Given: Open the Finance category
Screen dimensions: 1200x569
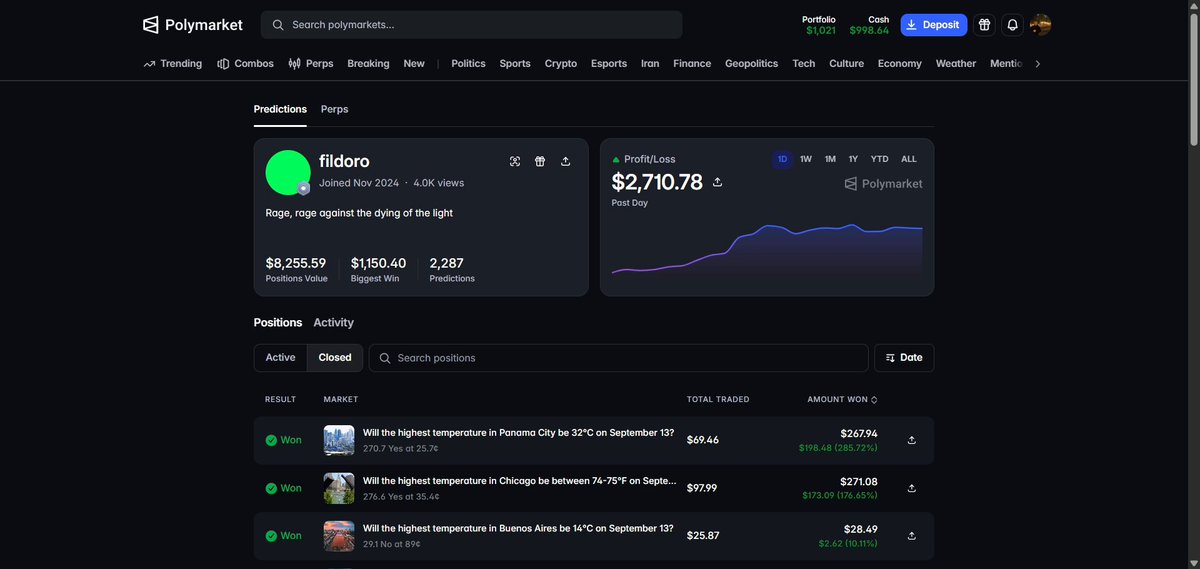Looking at the screenshot, I should (692, 63).
